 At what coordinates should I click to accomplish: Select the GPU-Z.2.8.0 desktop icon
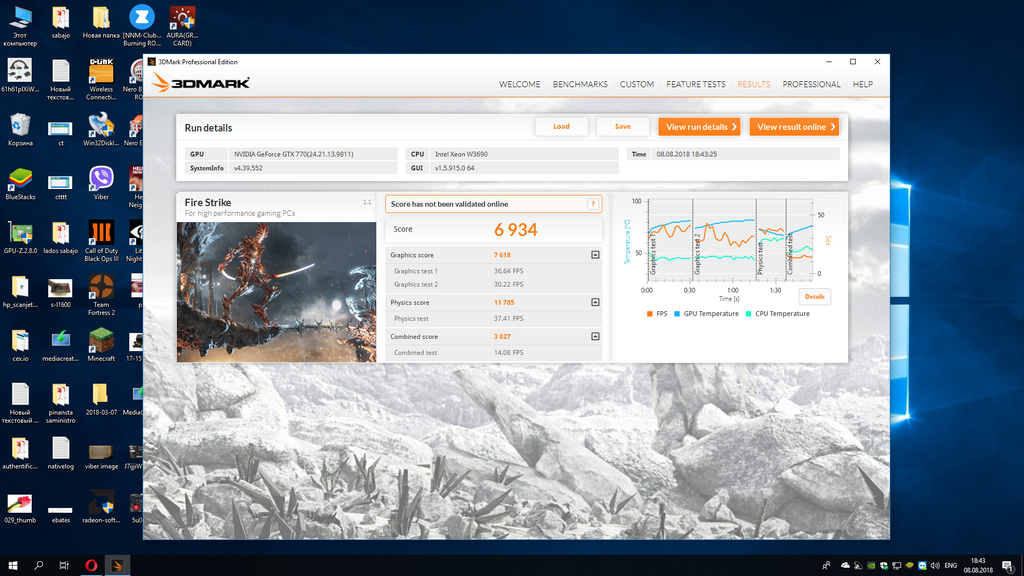tap(20, 237)
